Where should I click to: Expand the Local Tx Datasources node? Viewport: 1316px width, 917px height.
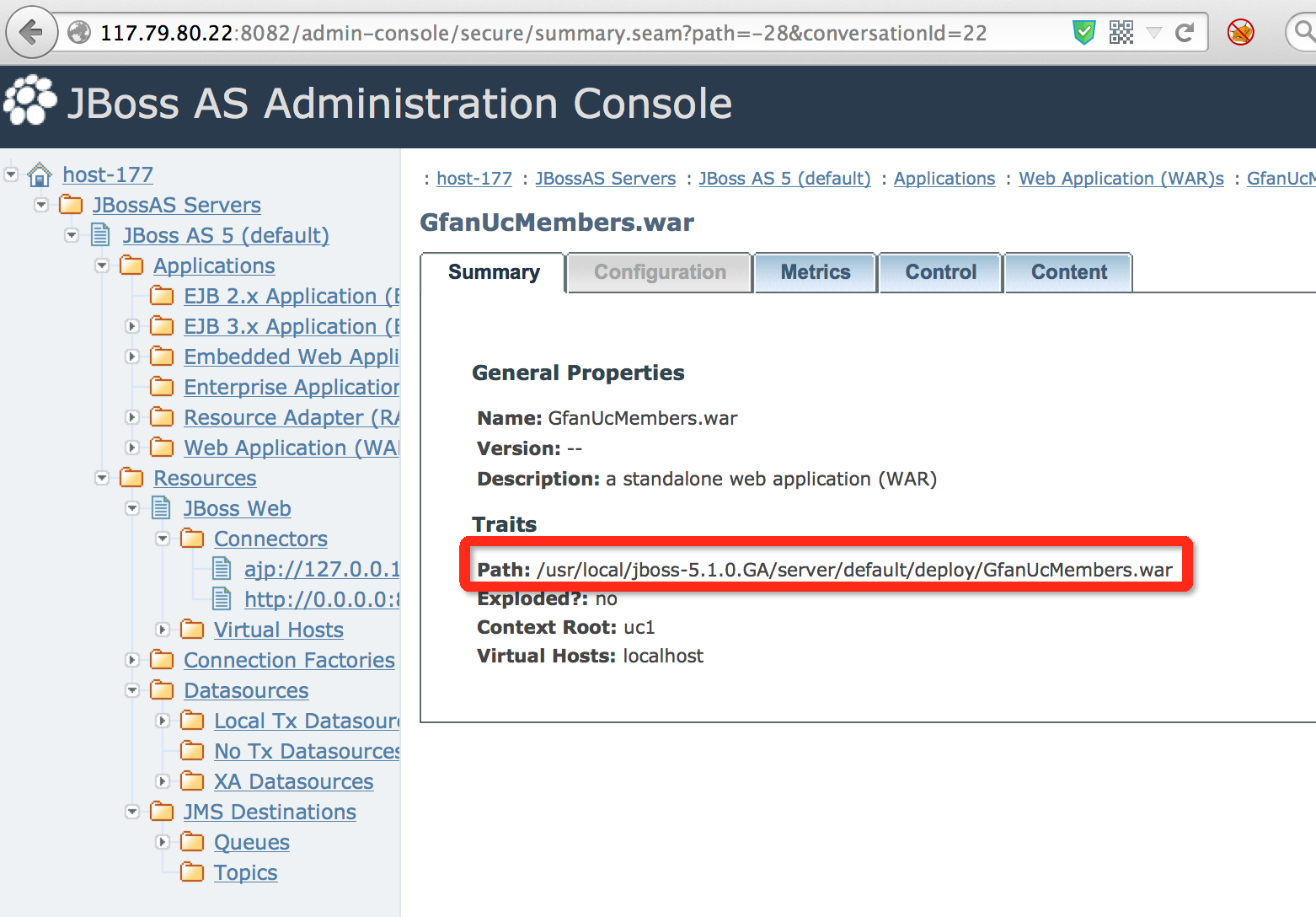[163, 721]
